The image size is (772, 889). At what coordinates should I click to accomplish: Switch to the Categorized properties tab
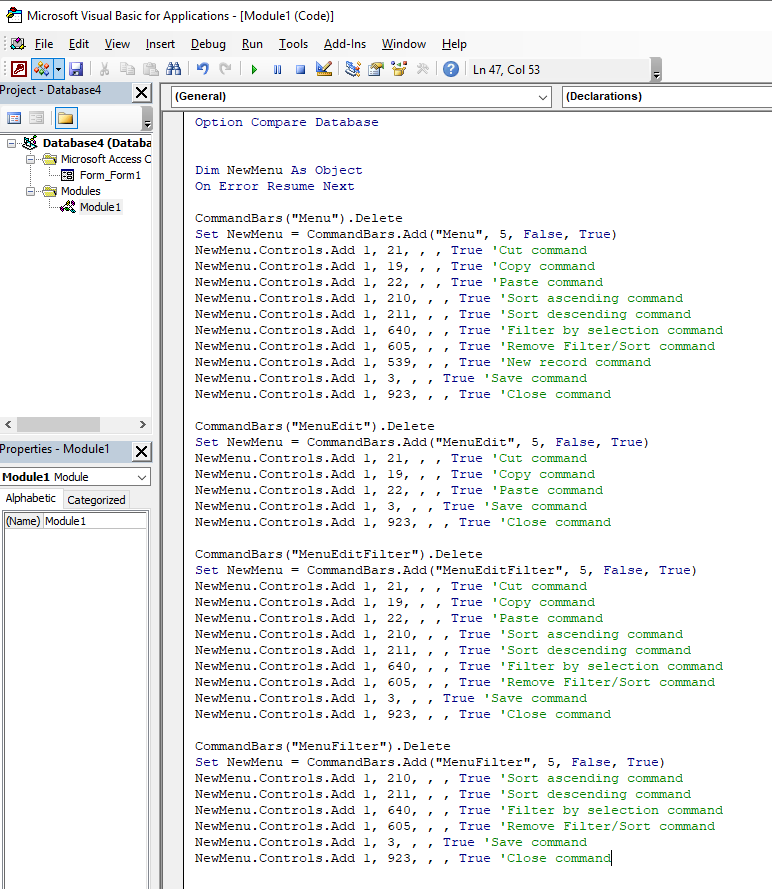pos(96,500)
